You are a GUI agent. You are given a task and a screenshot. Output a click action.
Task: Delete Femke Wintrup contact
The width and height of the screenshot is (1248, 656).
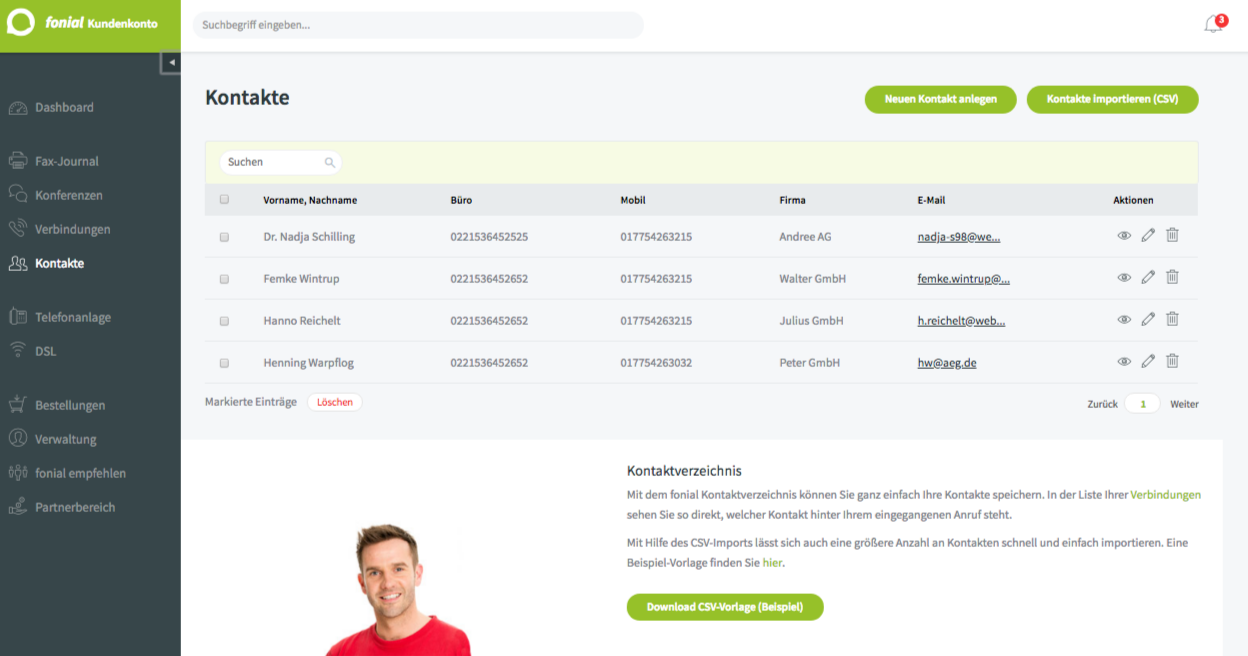pyautogui.click(x=1172, y=277)
